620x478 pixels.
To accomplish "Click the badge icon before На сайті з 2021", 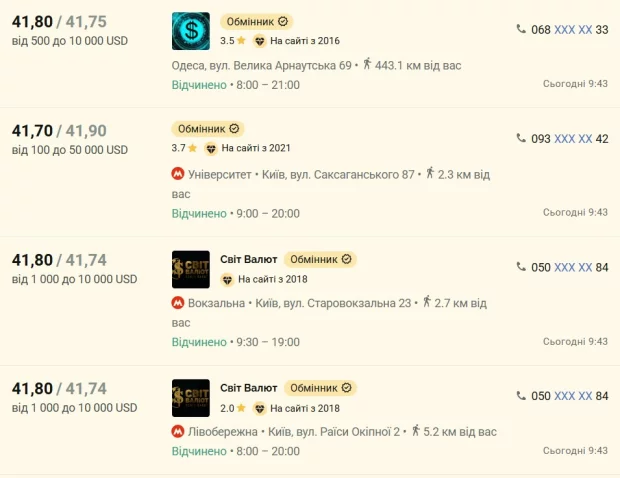I will click(210, 148).
